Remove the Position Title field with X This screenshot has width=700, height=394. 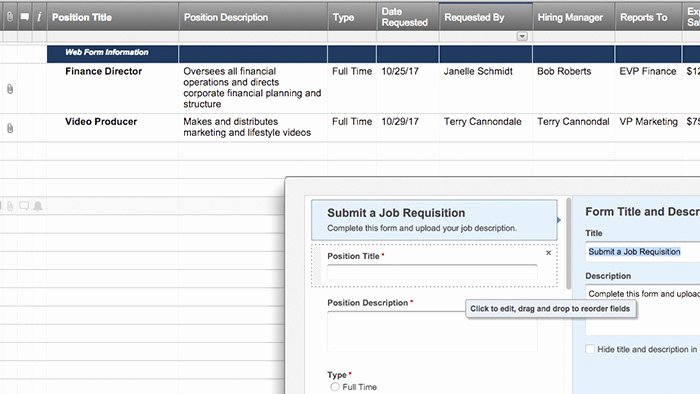548,253
